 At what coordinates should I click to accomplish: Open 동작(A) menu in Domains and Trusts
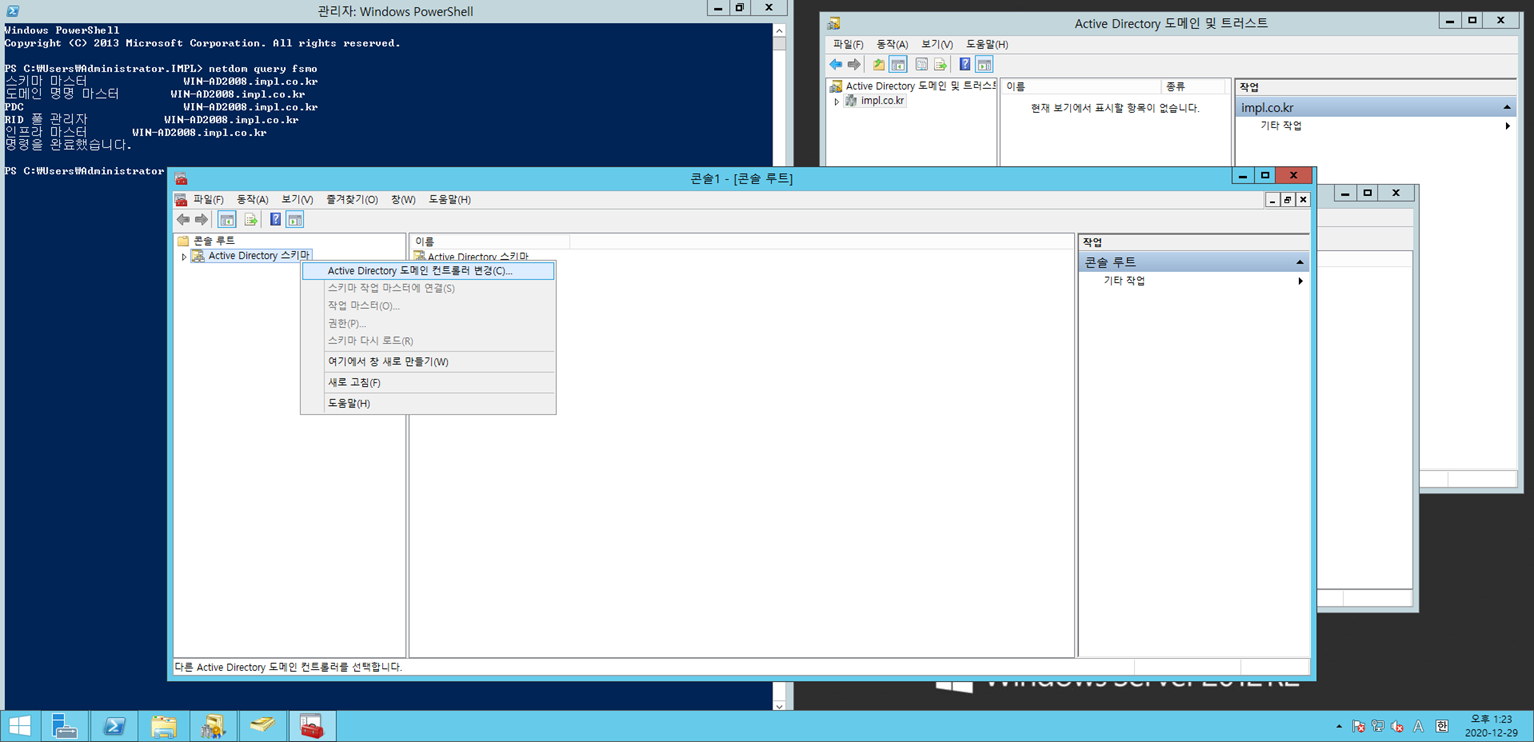(x=892, y=45)
